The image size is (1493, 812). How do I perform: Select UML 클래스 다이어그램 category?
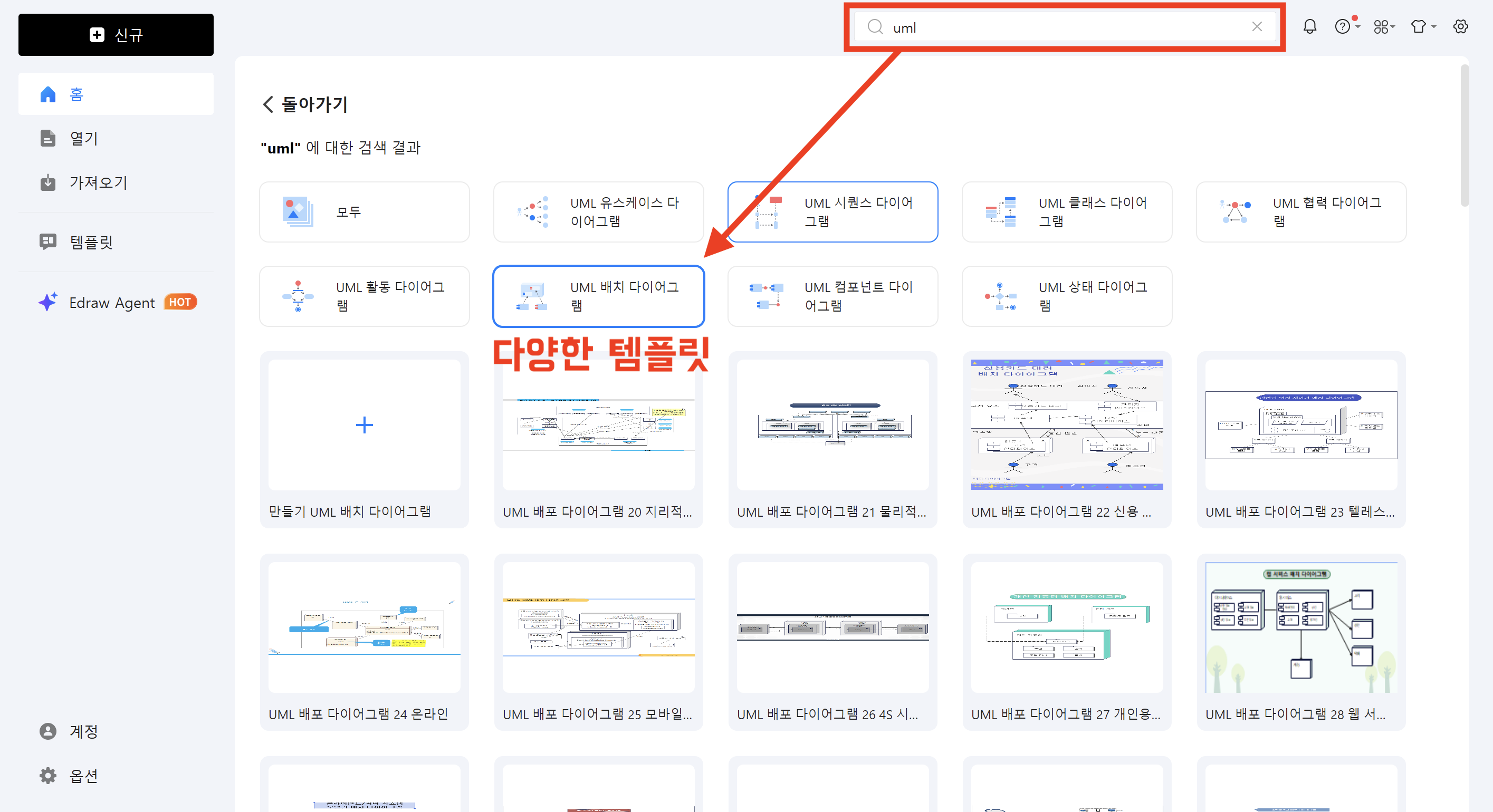coord(1066,211)
